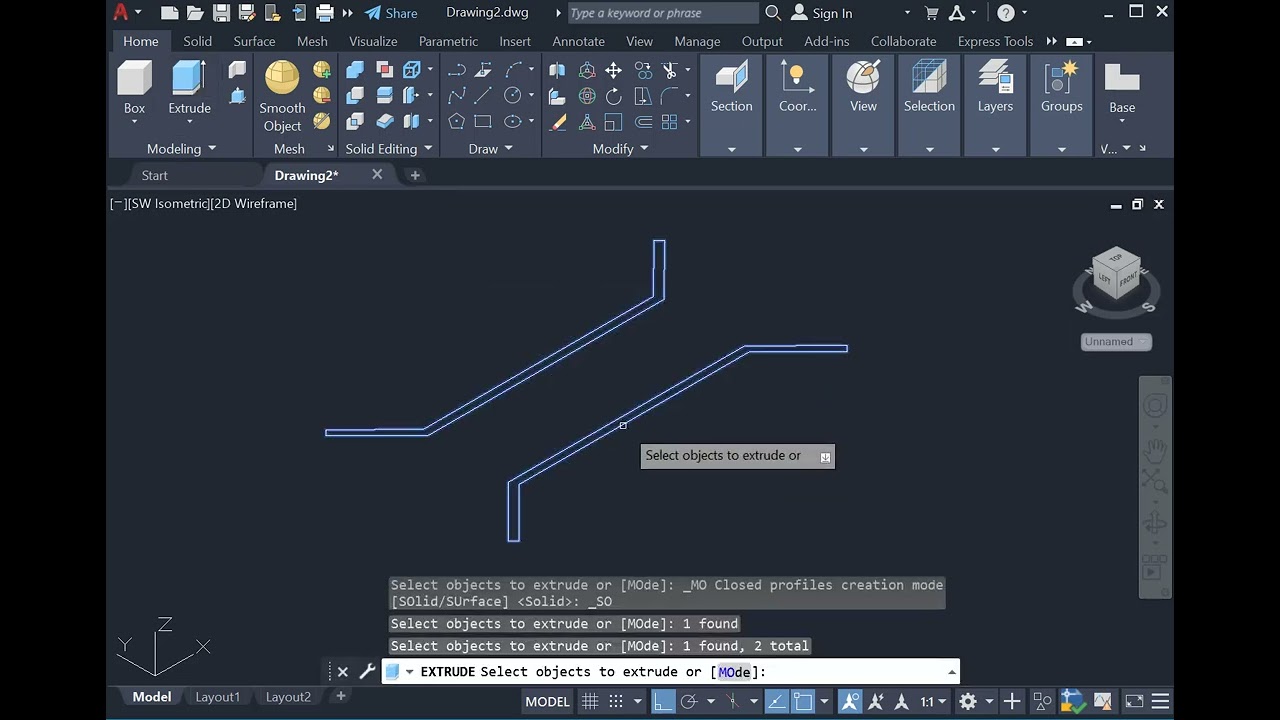Click Sign In
This screenshot has width=1280, height=720.
click(x=822, y=13)
